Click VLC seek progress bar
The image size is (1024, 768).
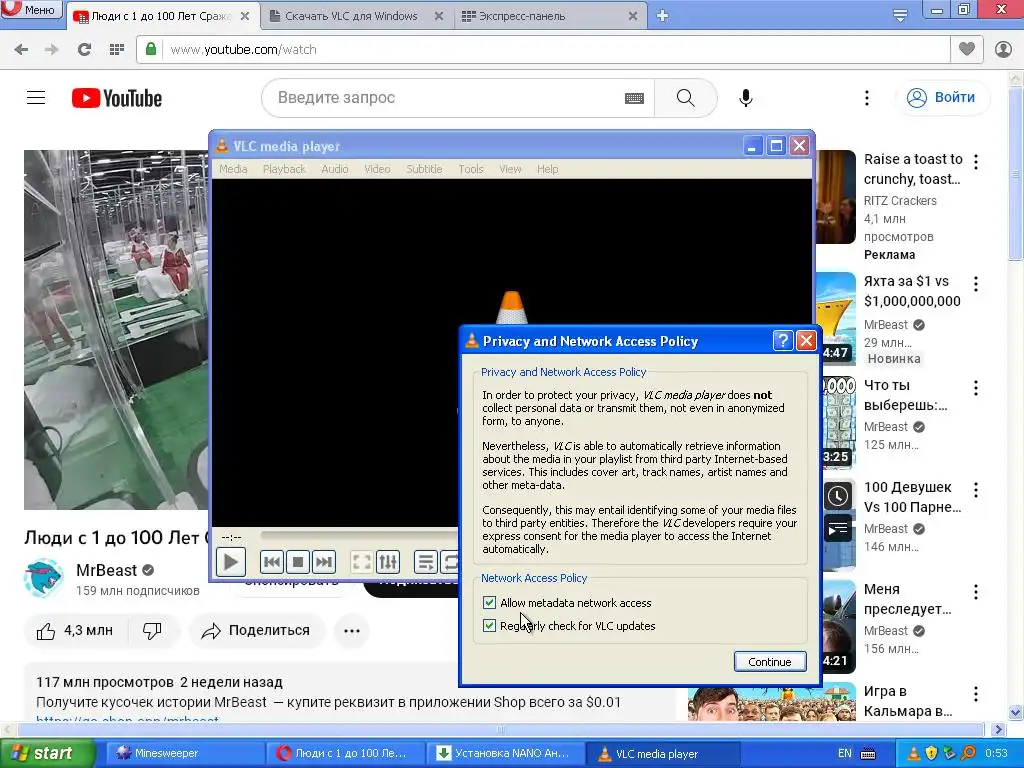359,536
